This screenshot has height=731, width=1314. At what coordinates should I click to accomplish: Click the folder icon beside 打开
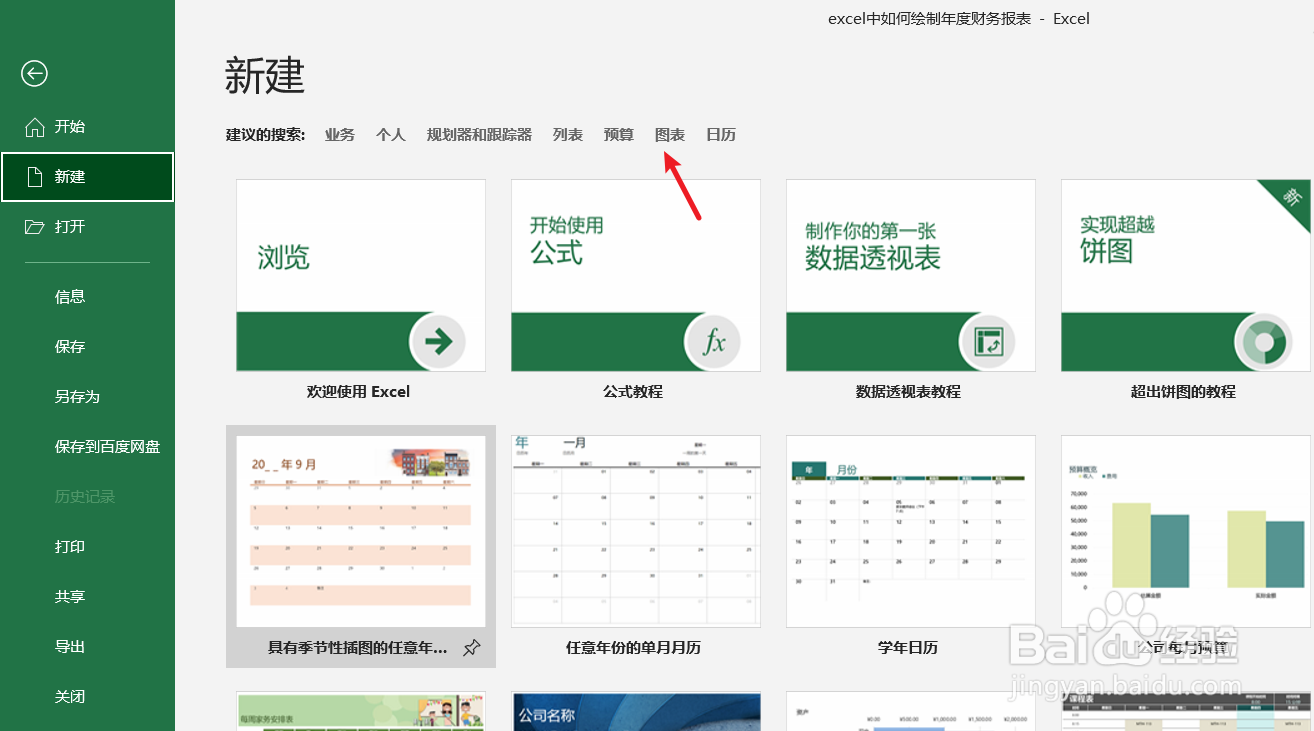[x=35, y=227]
